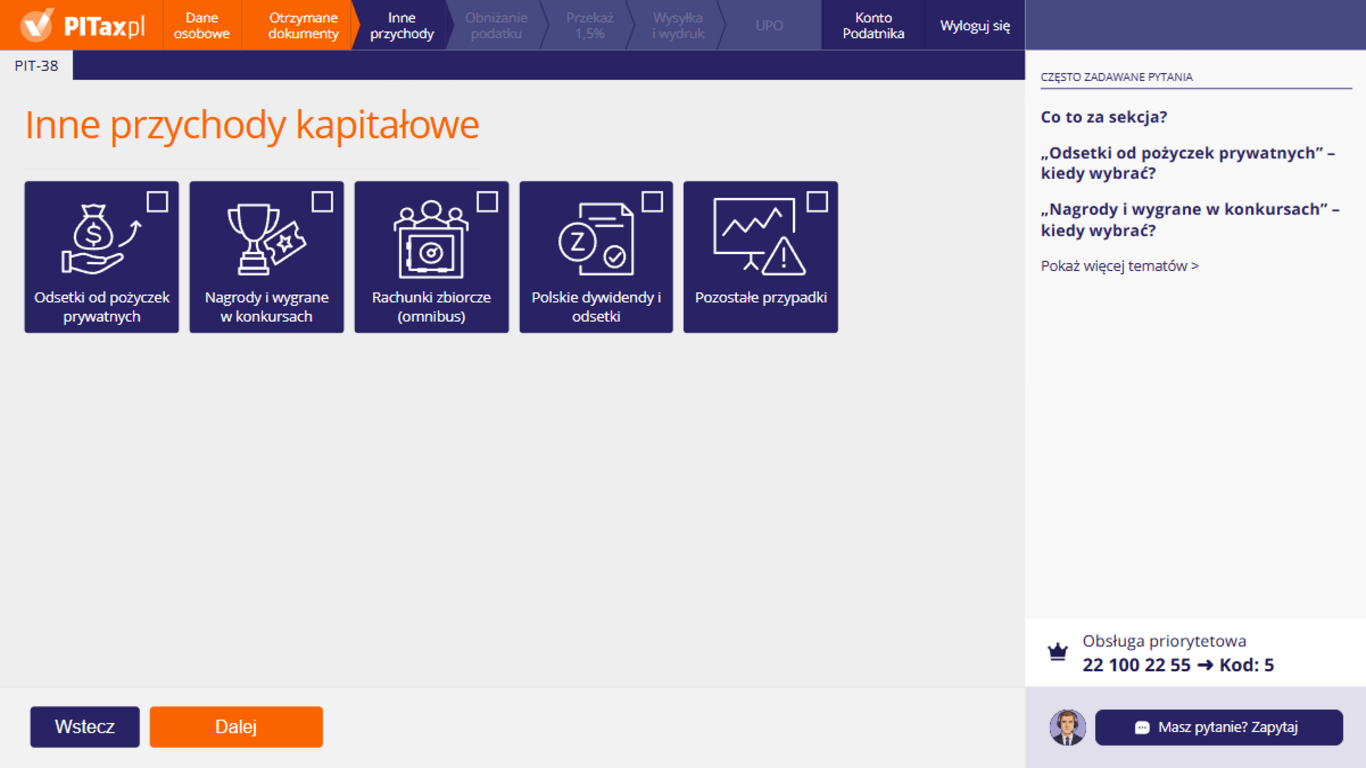The height and width of the screenshot is (768, 1366).
Task: Click the consultant avatar icon
Action: [1067, 727]
